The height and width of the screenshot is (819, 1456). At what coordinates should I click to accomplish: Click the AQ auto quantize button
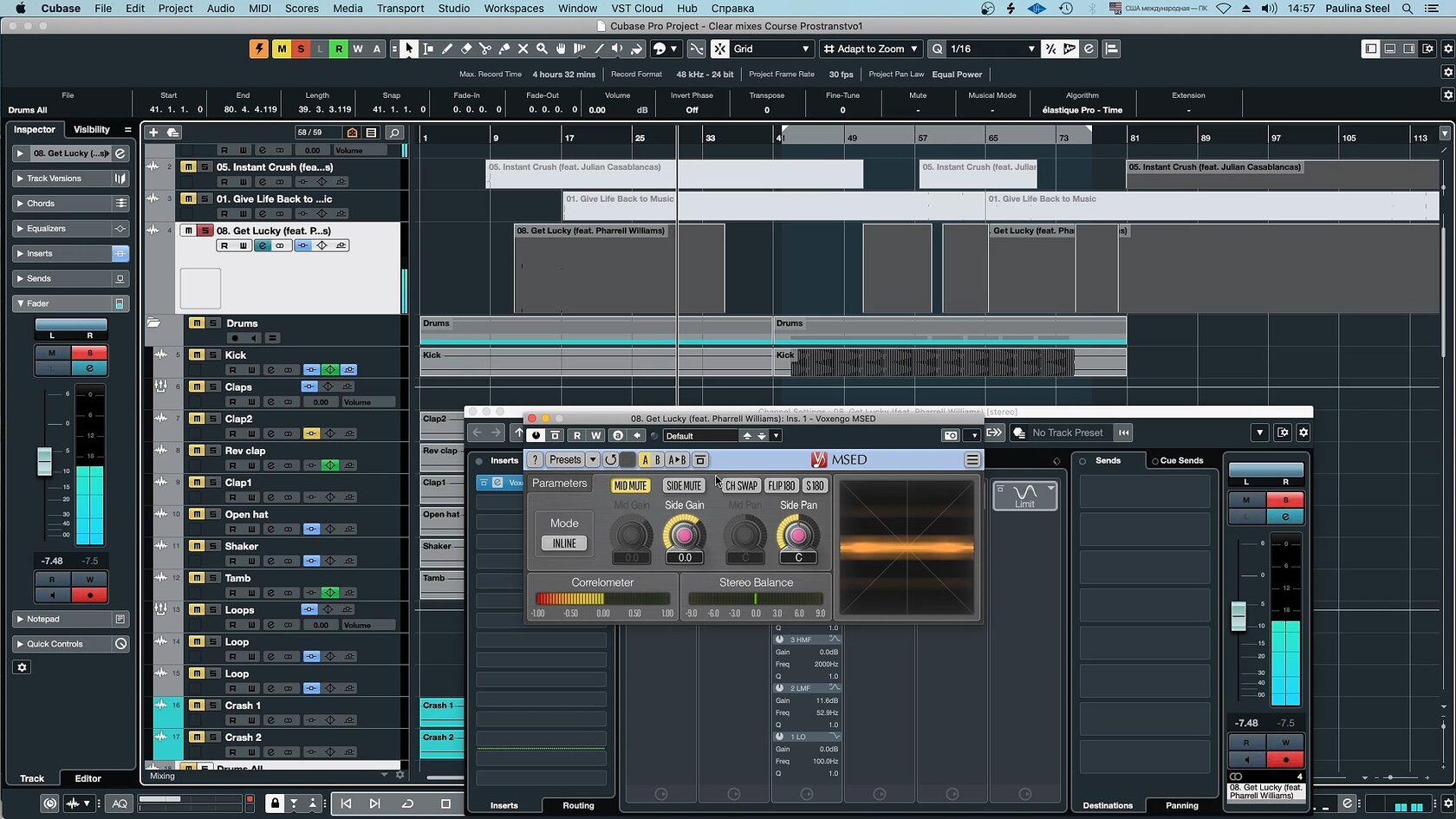120,804
